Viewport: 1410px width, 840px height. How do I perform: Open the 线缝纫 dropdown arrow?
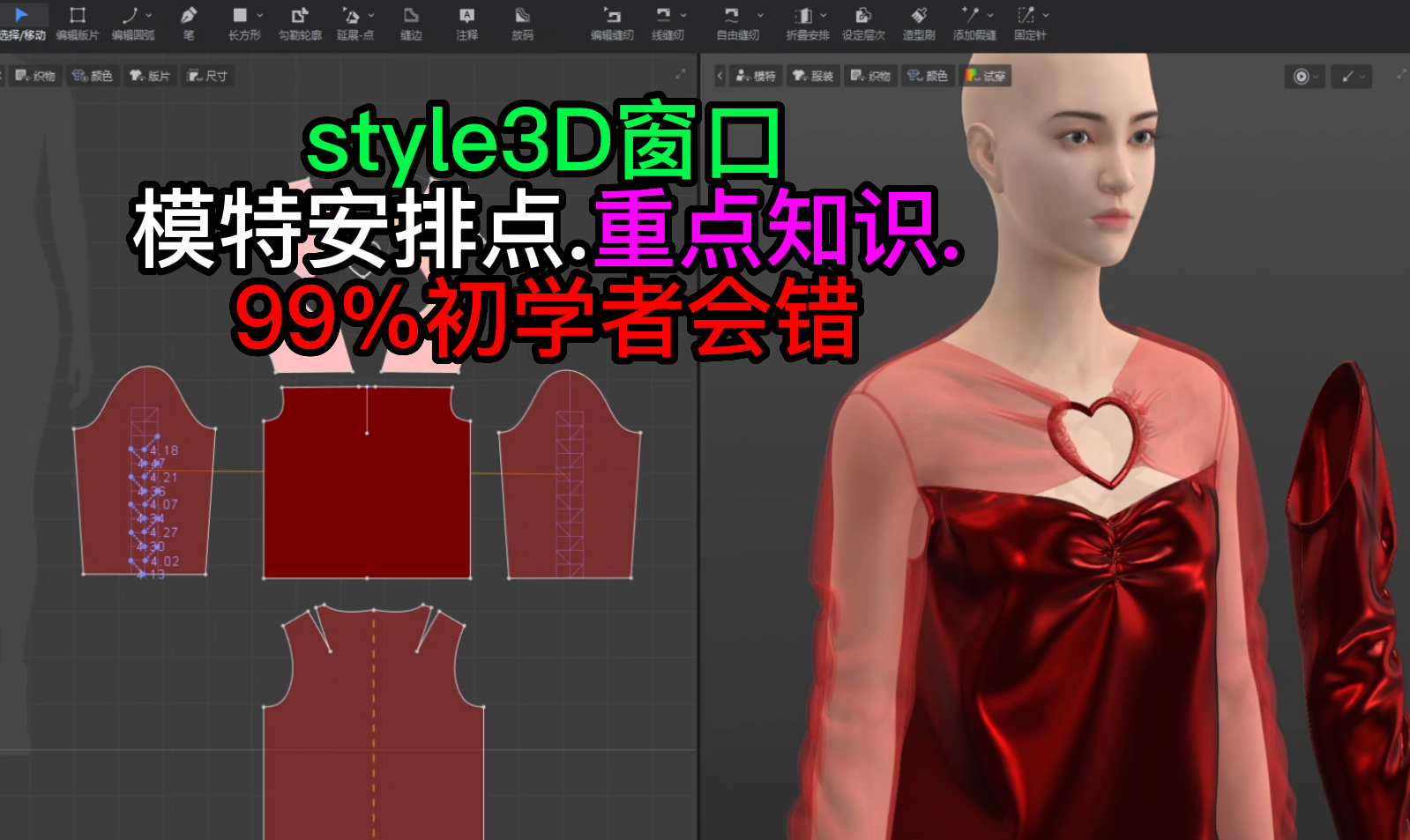point(683,15)
